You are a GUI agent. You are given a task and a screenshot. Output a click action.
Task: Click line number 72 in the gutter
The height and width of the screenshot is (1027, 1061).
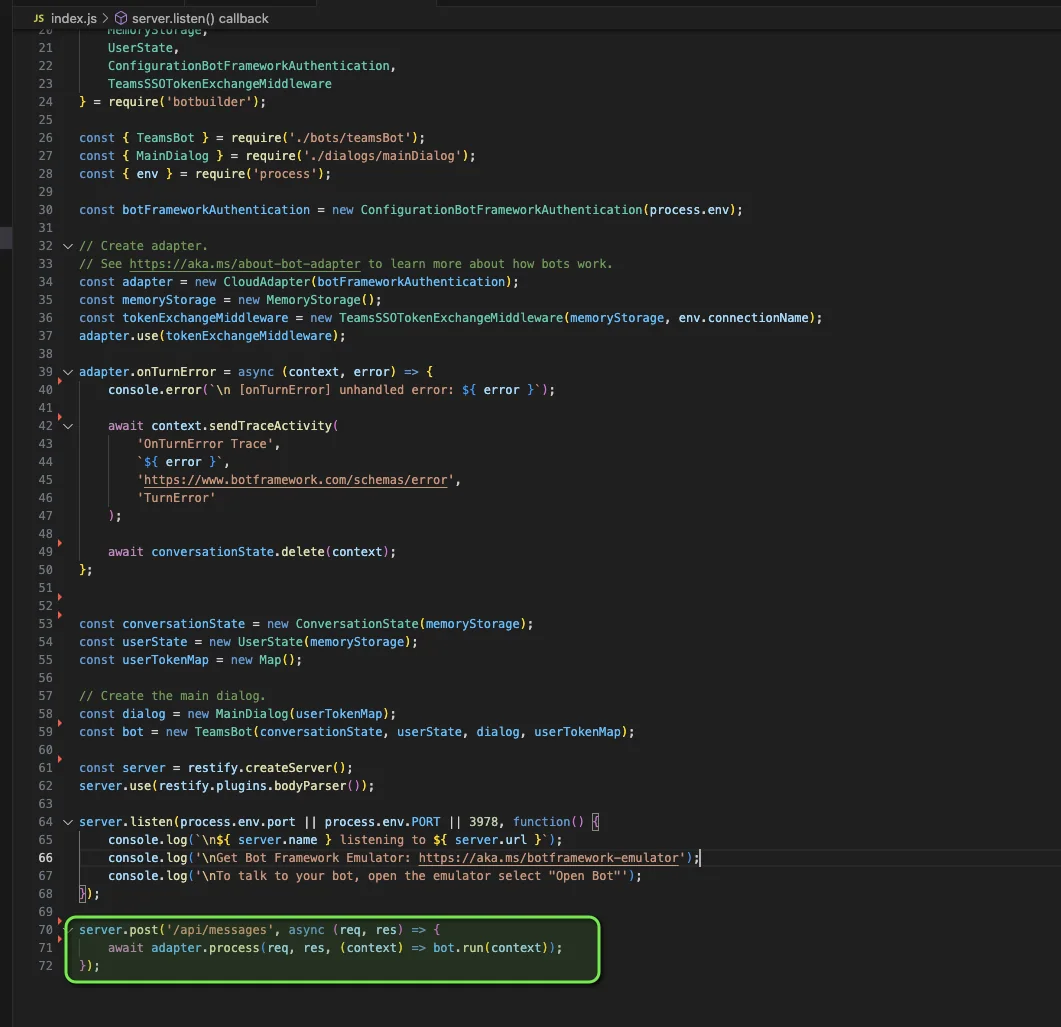coord(45,965)
